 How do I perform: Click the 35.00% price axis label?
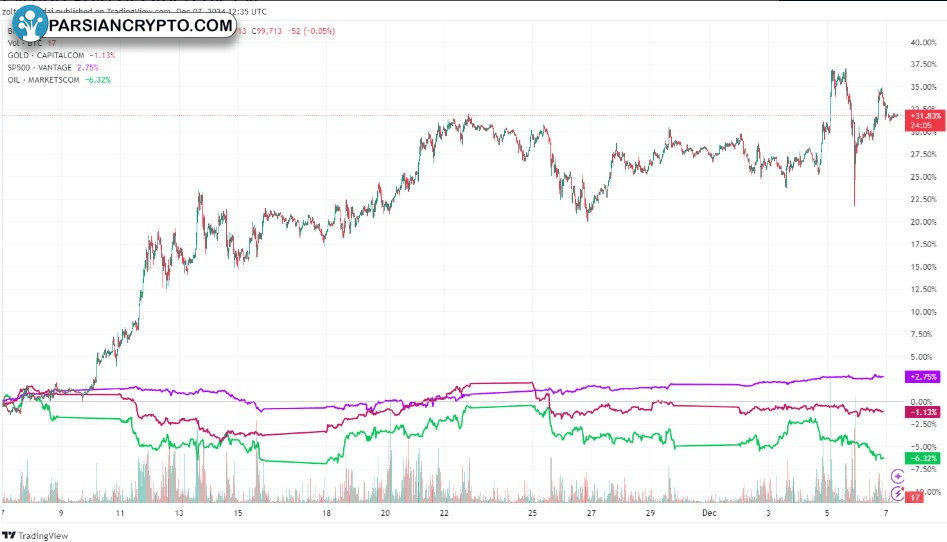coord(923,87)
